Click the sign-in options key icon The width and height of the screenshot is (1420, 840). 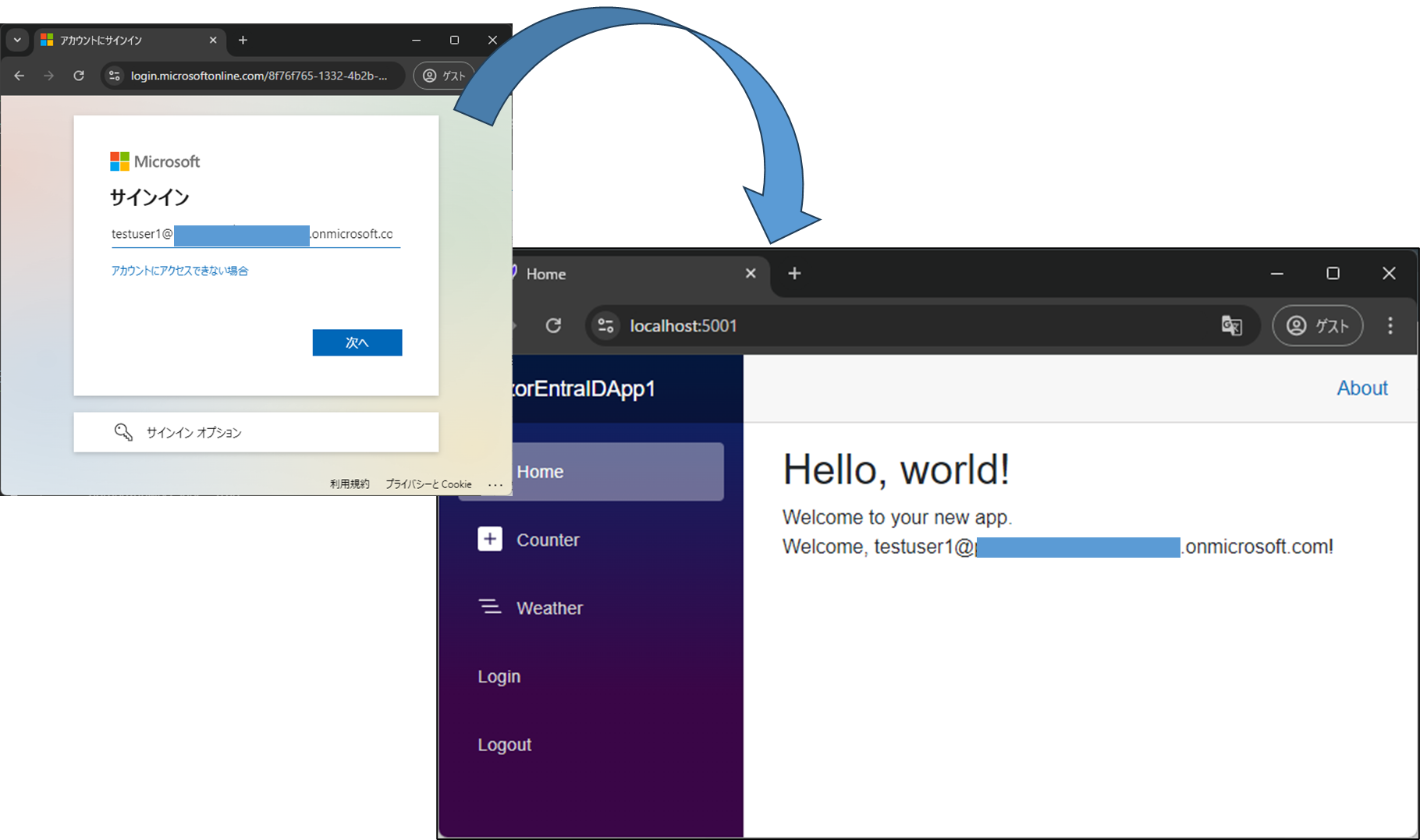[x=124, y=432]
